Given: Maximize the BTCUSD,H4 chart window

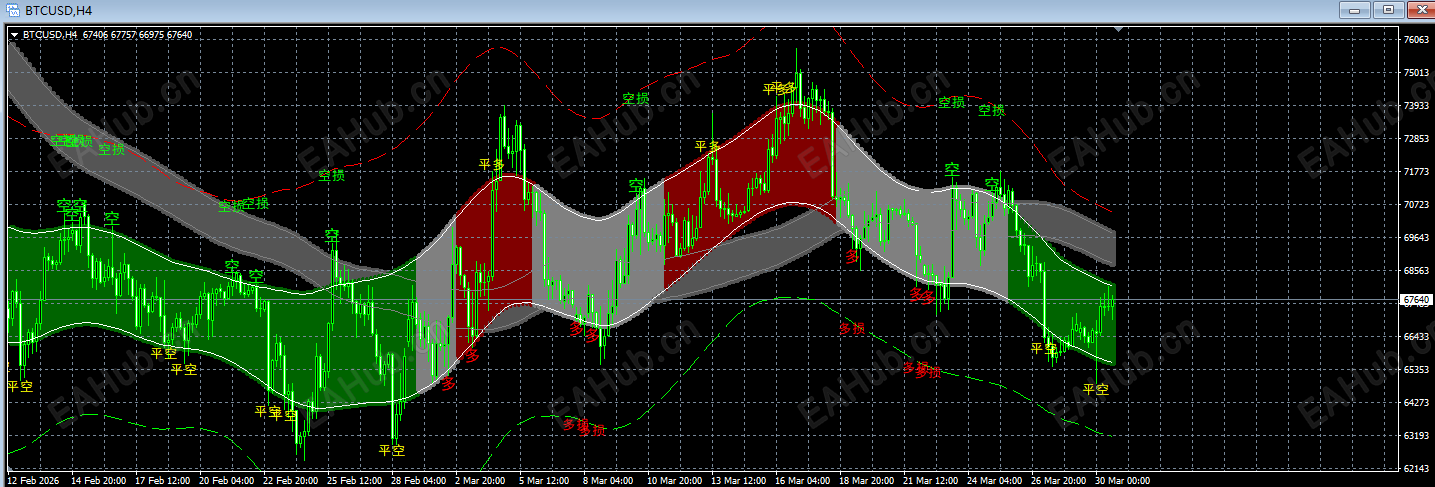Looking at the screenshot, I should 1388,9.
